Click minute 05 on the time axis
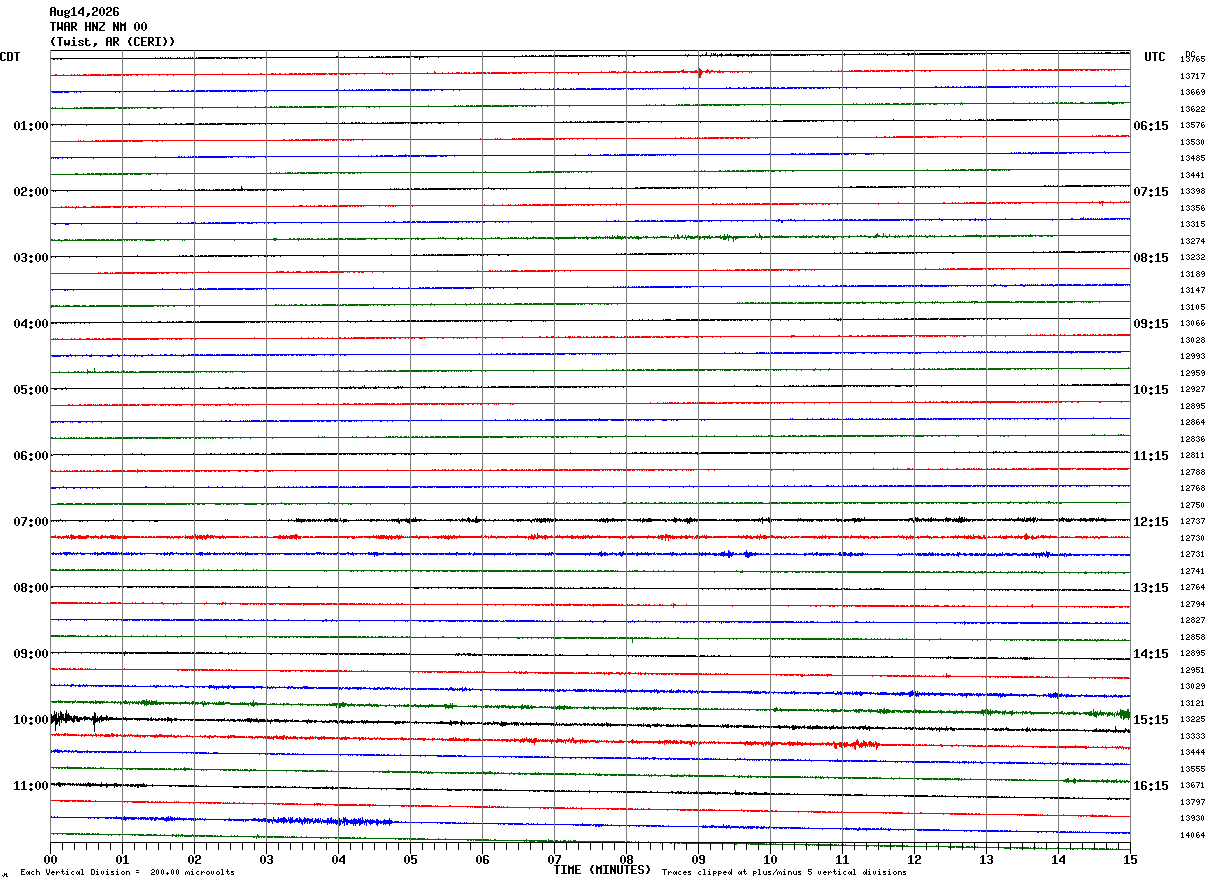The height and width of the screenshot is (886, 1210). tap(410, 859)
